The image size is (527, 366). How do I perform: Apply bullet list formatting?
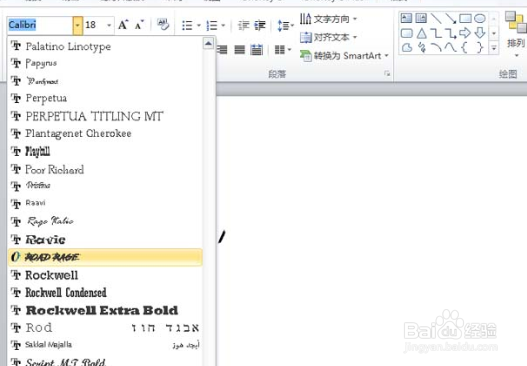187,25
